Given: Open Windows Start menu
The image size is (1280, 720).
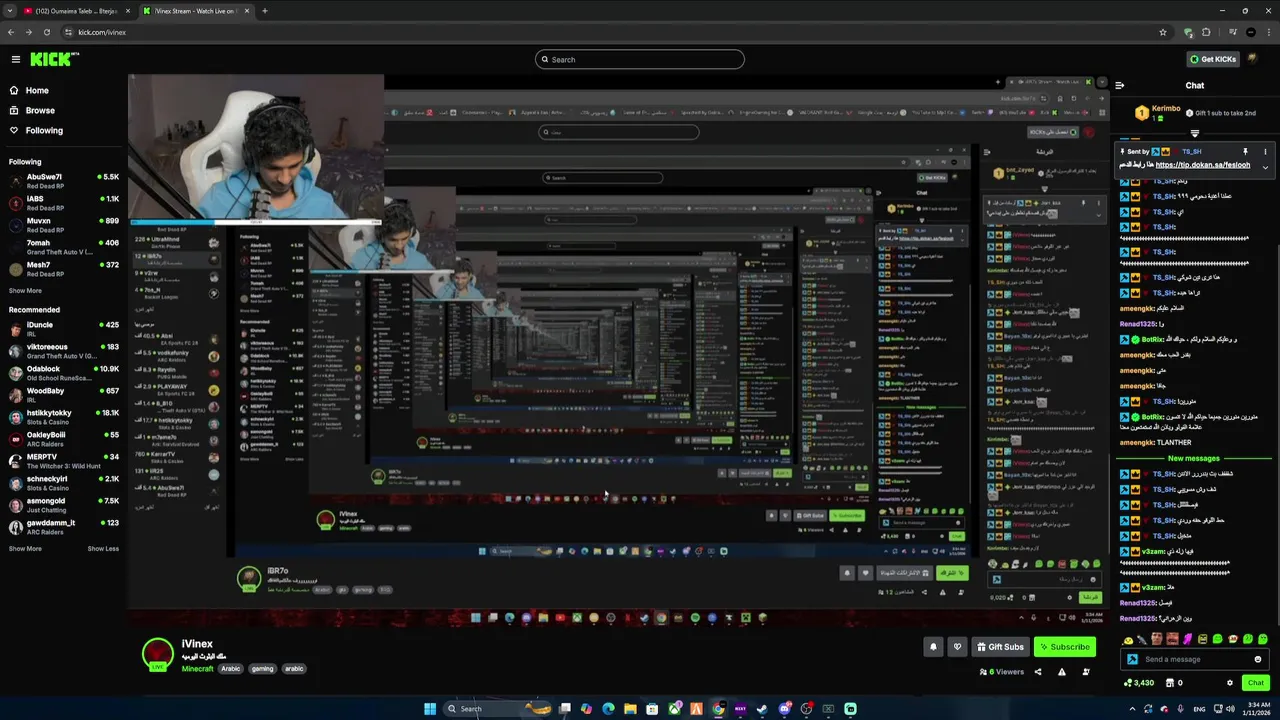Looking at the screenshot, I should pyautogui.click(x=430, y=709).
